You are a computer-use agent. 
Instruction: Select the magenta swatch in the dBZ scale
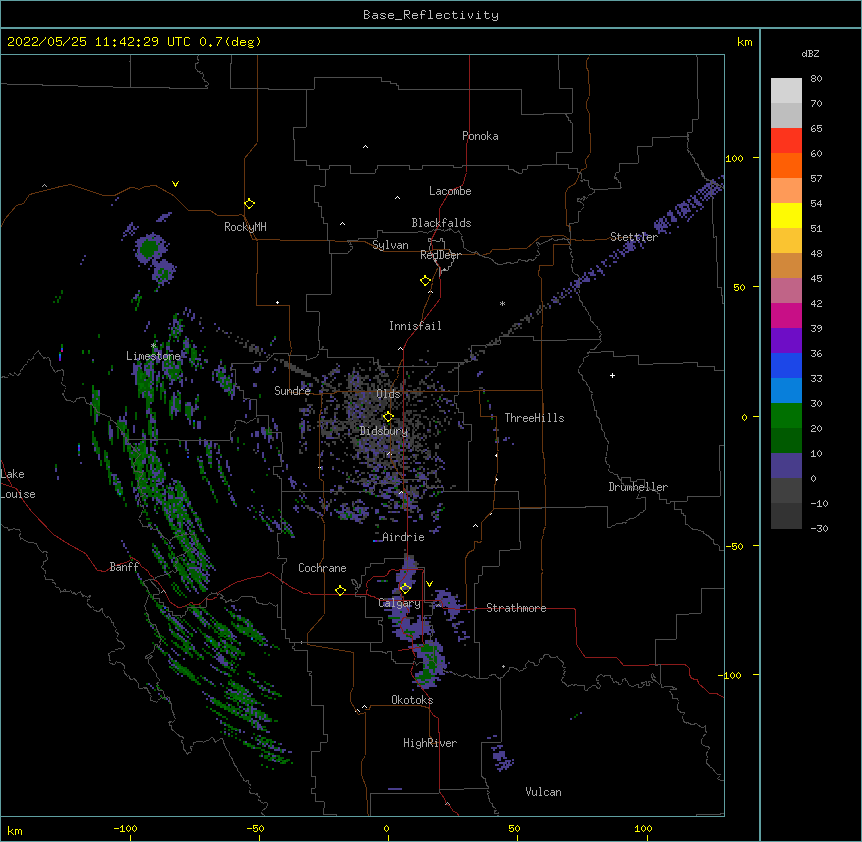[x=786, y=315]
